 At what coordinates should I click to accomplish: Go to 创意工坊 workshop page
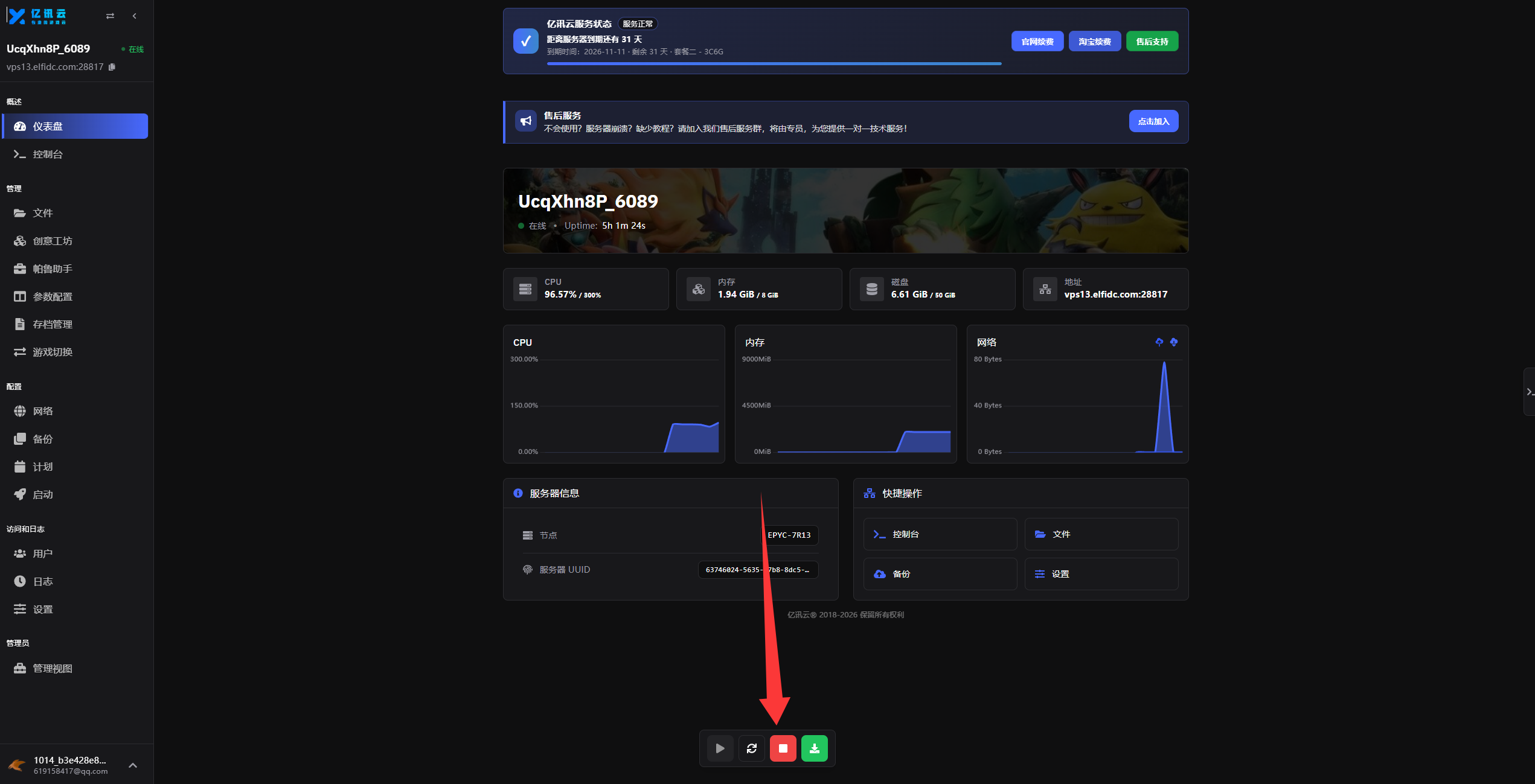75,241
